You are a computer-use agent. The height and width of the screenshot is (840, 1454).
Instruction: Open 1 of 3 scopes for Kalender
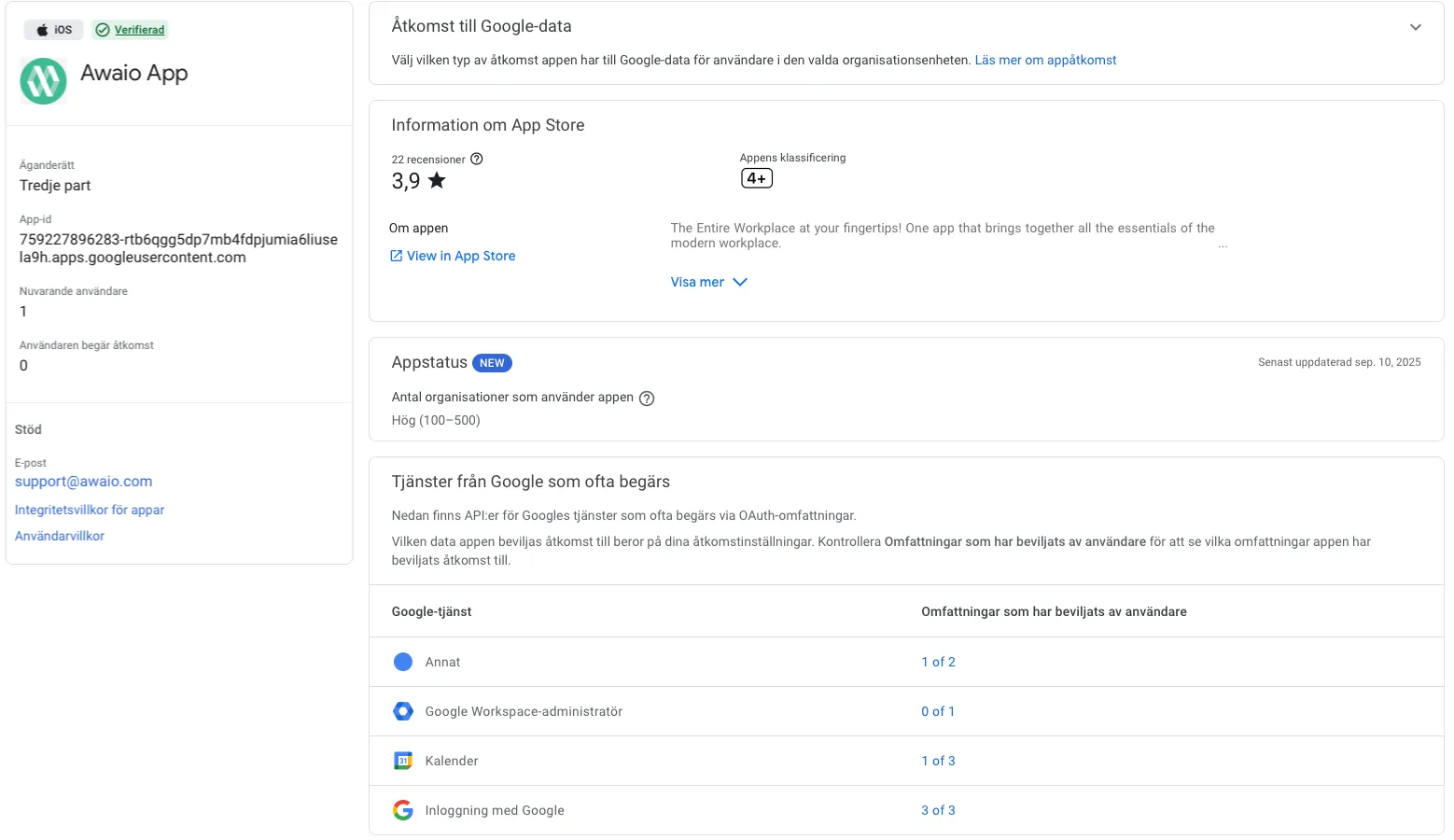[938, 761]
